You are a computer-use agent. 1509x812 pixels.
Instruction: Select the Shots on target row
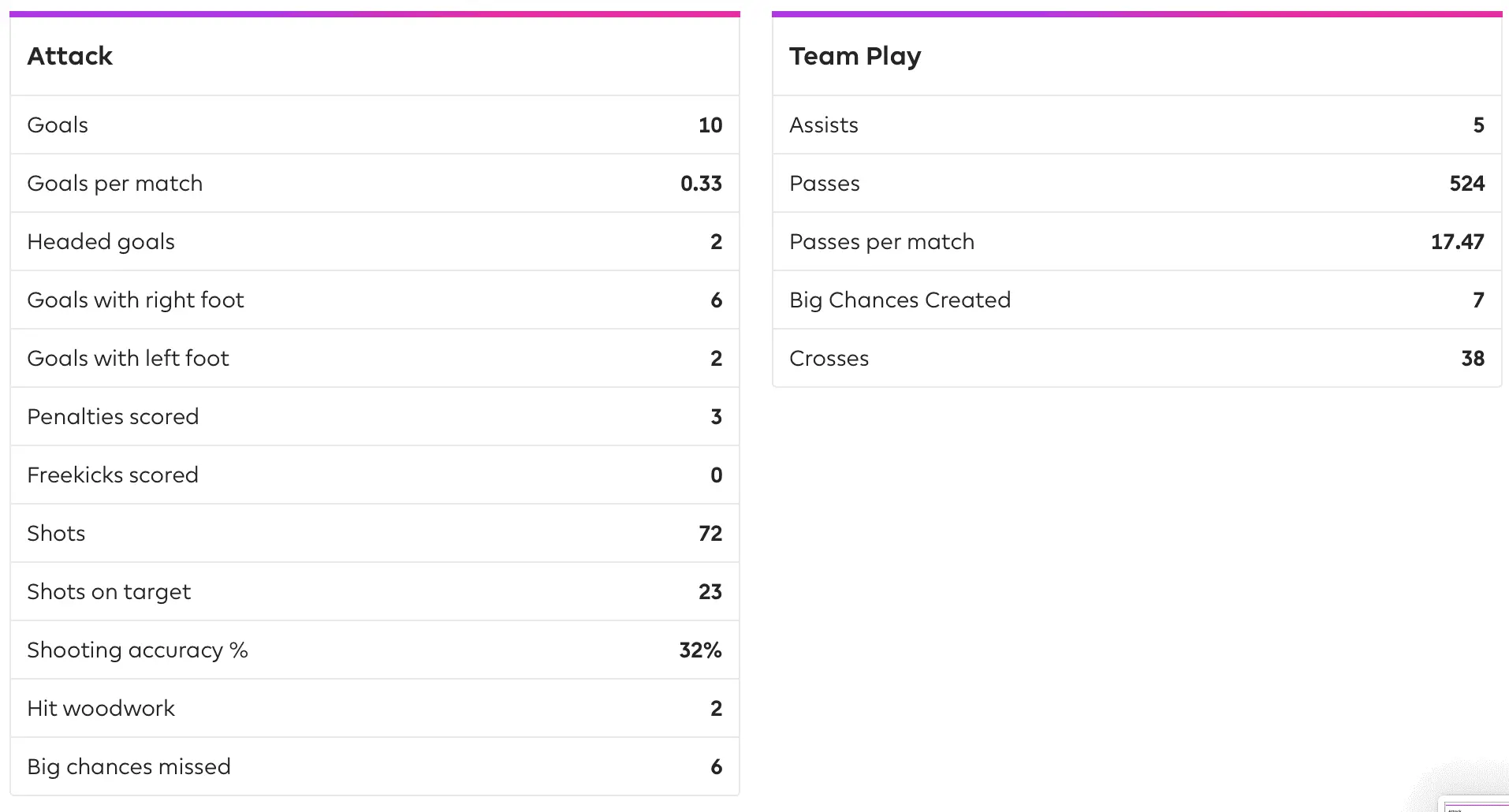pos(374,591)
